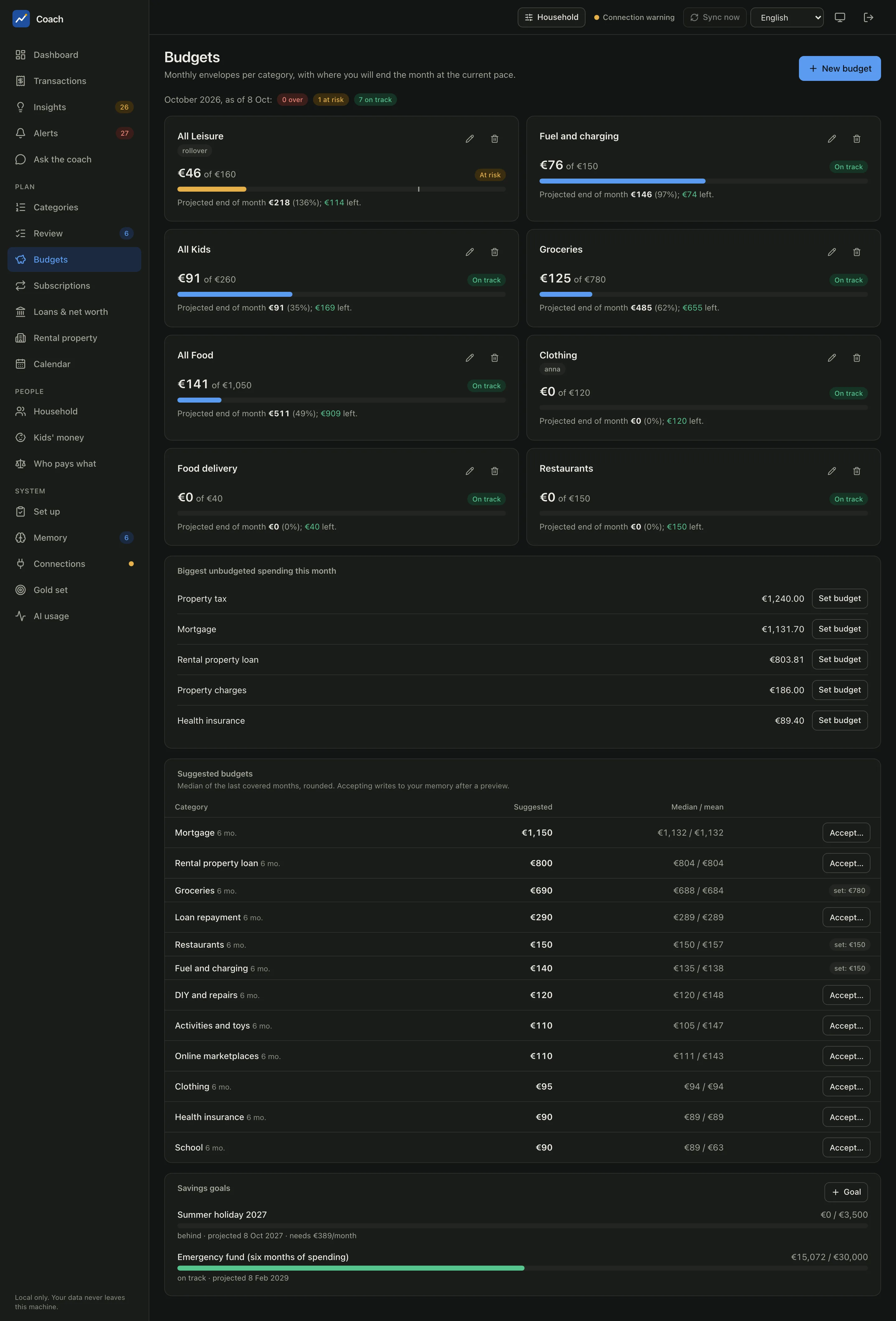Open the English language dropdown
Image resolution: width=896 pixels, height=1321 pixels.
(x=787, y=18)
